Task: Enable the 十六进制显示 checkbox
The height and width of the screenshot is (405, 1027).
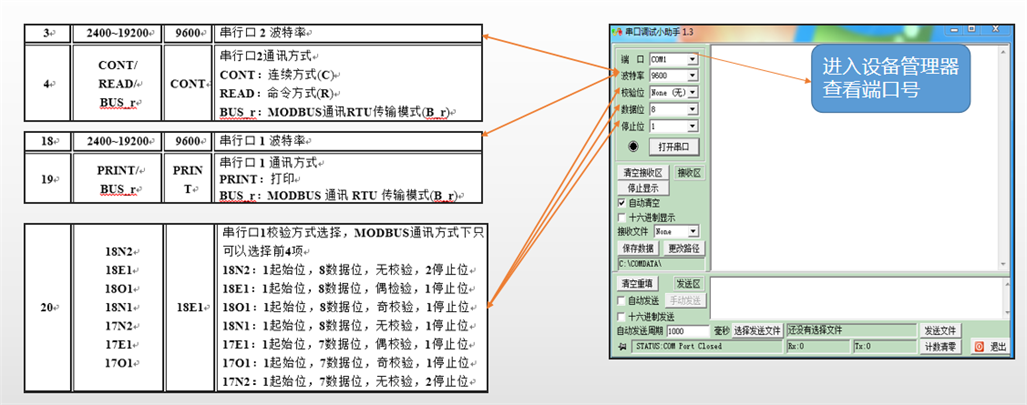Action: pos(621,217)
